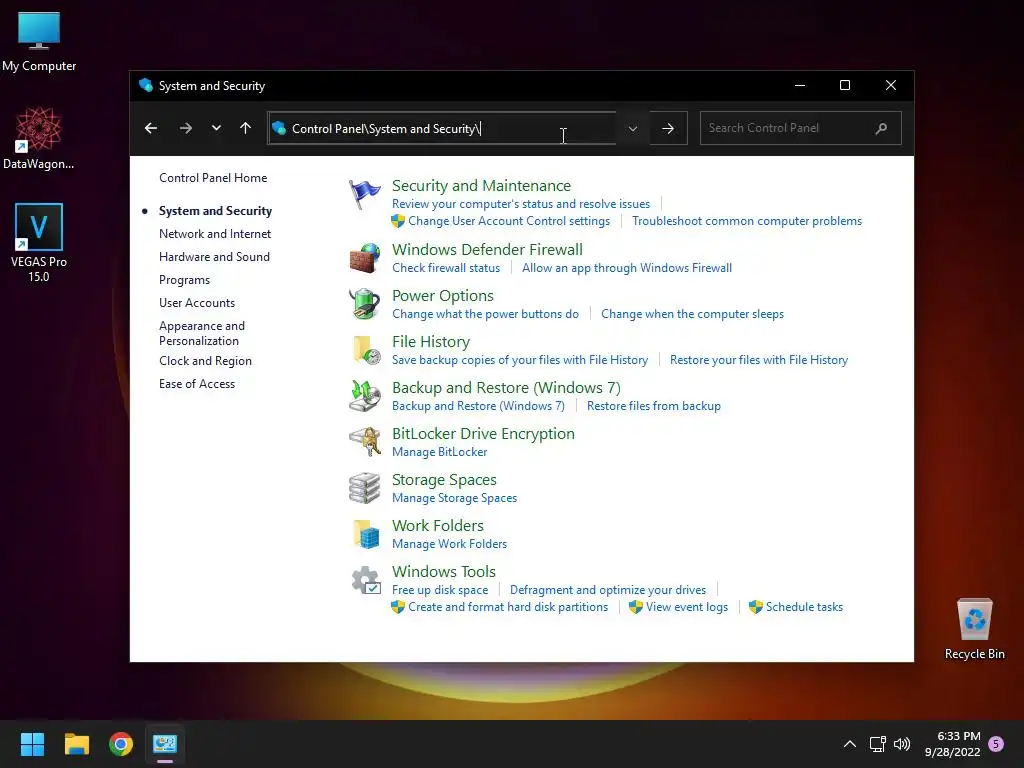Select Hardware and Sound category
Image resolution: width=1024 pixels, height=768 pixels.
pos(214,257)
